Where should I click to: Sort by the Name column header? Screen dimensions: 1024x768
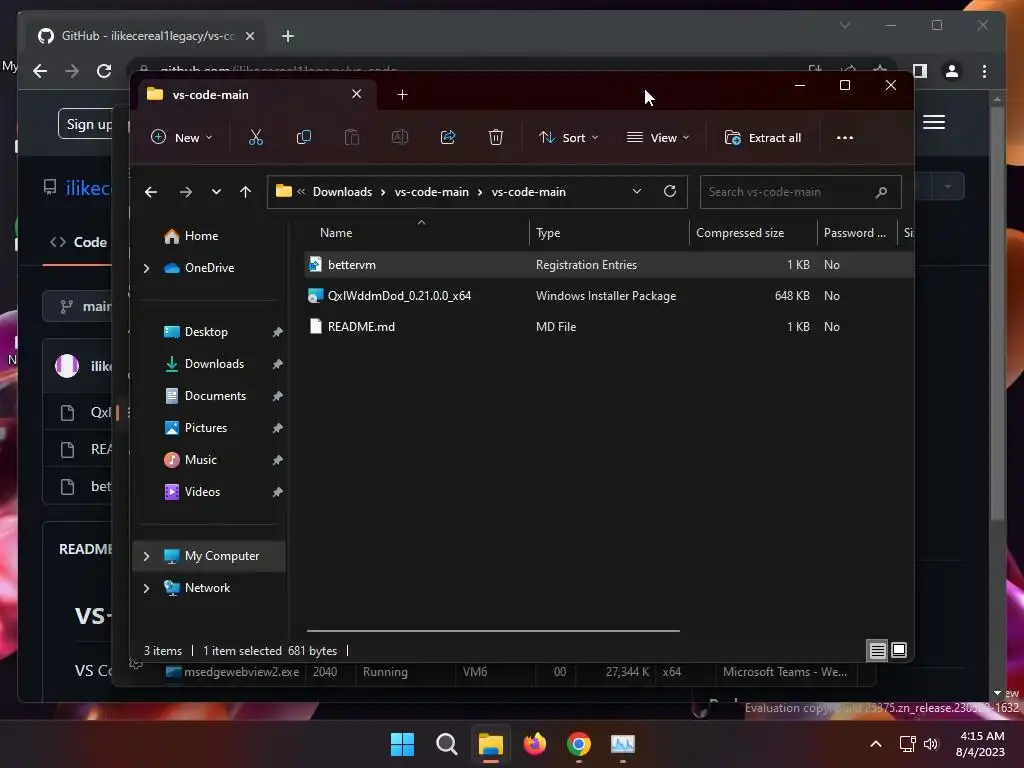point(417,232)
